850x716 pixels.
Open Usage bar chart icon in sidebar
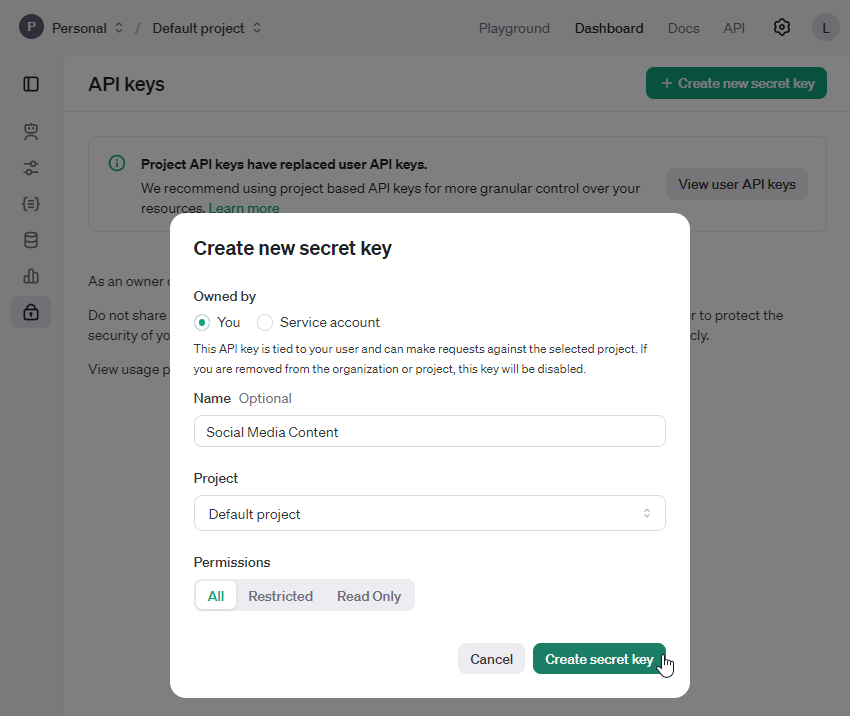click(31, 276)
